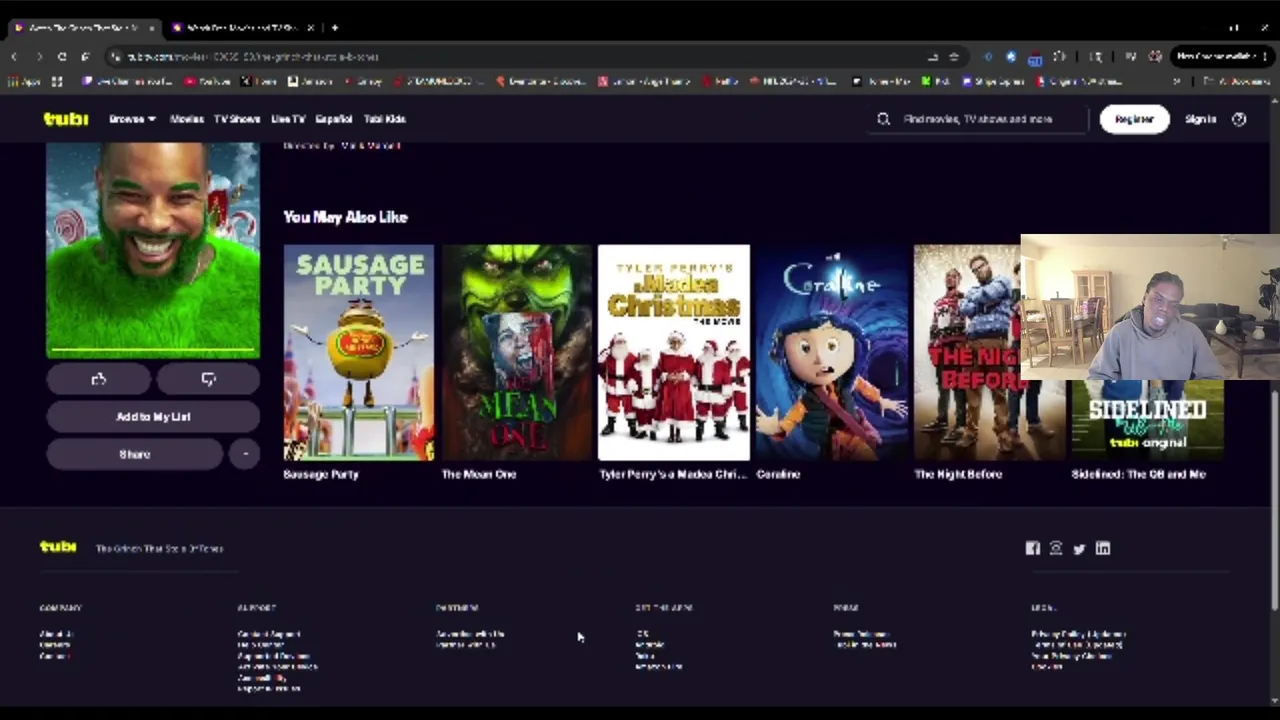Click The Mean One title text
1280x720 pixels.
(479, 474)
